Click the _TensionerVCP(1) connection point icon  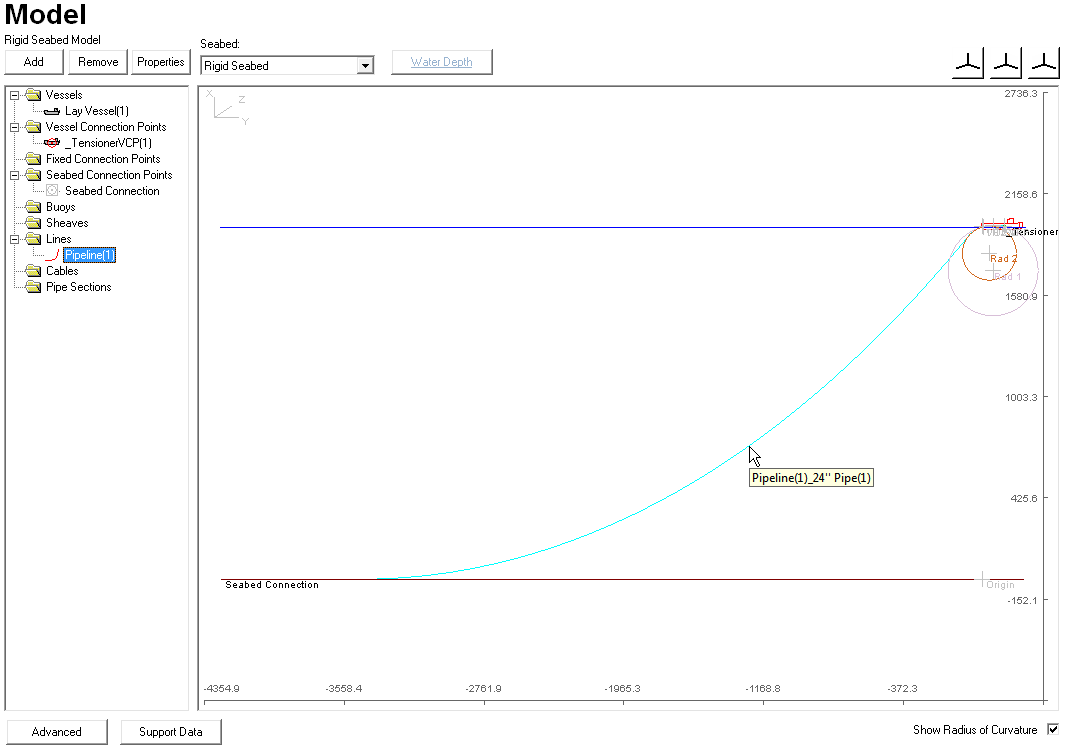53,143
